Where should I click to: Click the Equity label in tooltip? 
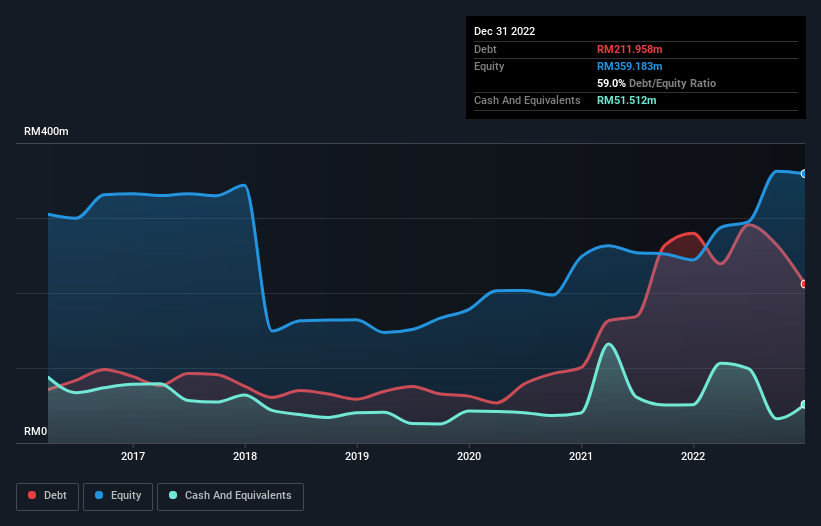click(489, 66)
